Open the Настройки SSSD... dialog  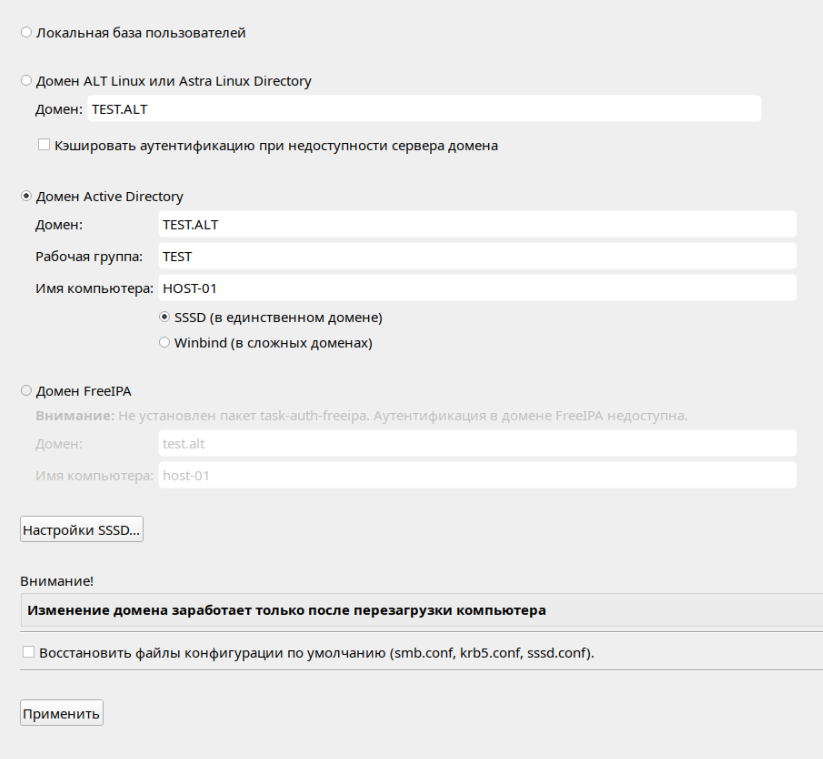point(82,529)
